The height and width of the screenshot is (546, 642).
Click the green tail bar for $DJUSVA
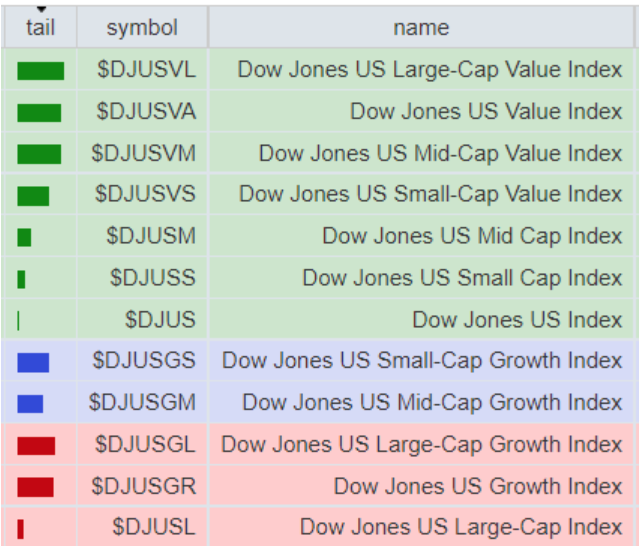(39, 112)
